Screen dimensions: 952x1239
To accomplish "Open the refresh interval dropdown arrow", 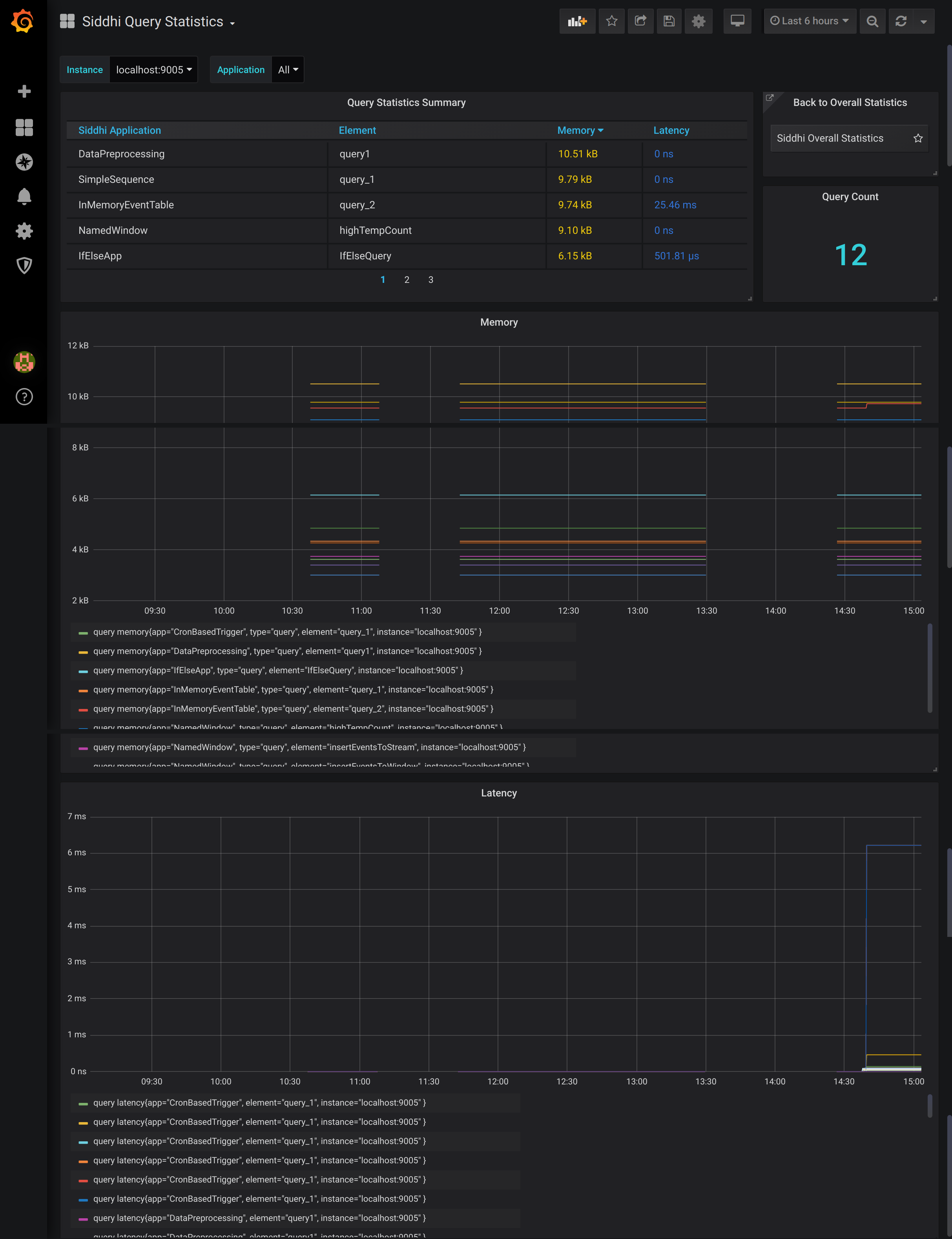I will (x=924, y=22).
